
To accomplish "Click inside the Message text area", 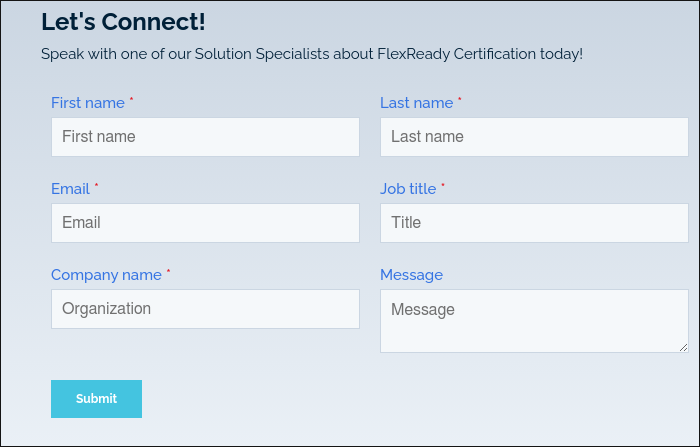I will point(534,321).
